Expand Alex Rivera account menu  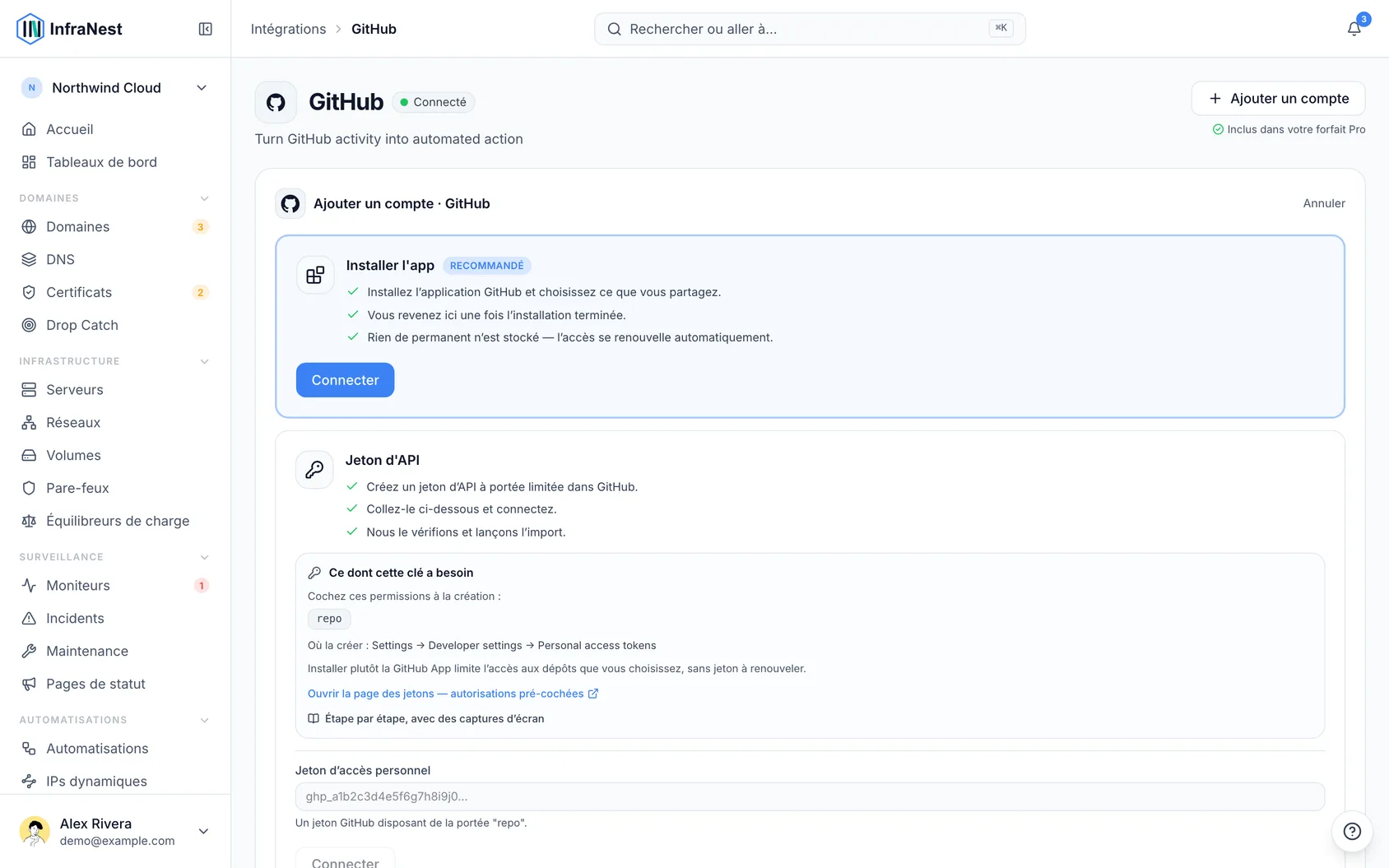coord(115,831)
